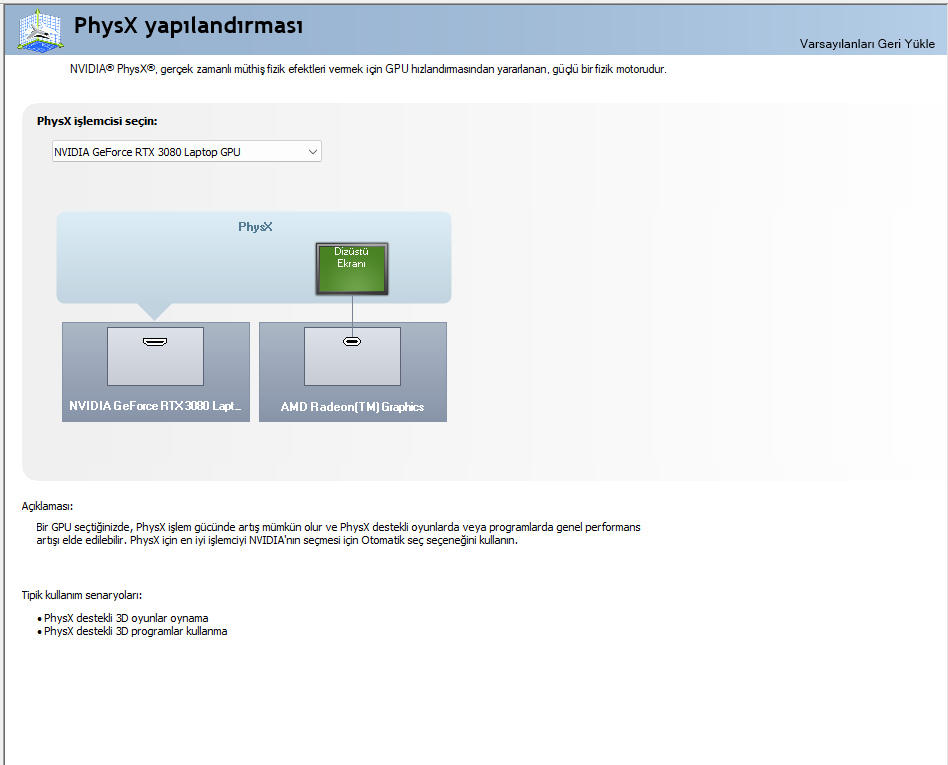Click the dropdown arrow beside RTX 3080 Laptop GPU
The height and width of the screenshot is (765, 948).
(x=313, y=152)
